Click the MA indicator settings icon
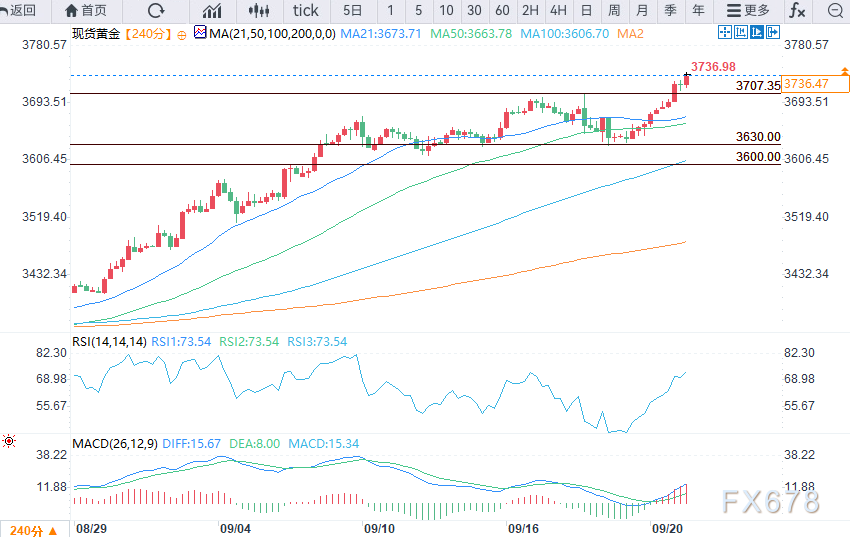The height and width of the screenshot is (537, 850). pyautogui.click(x=200, y=33)
